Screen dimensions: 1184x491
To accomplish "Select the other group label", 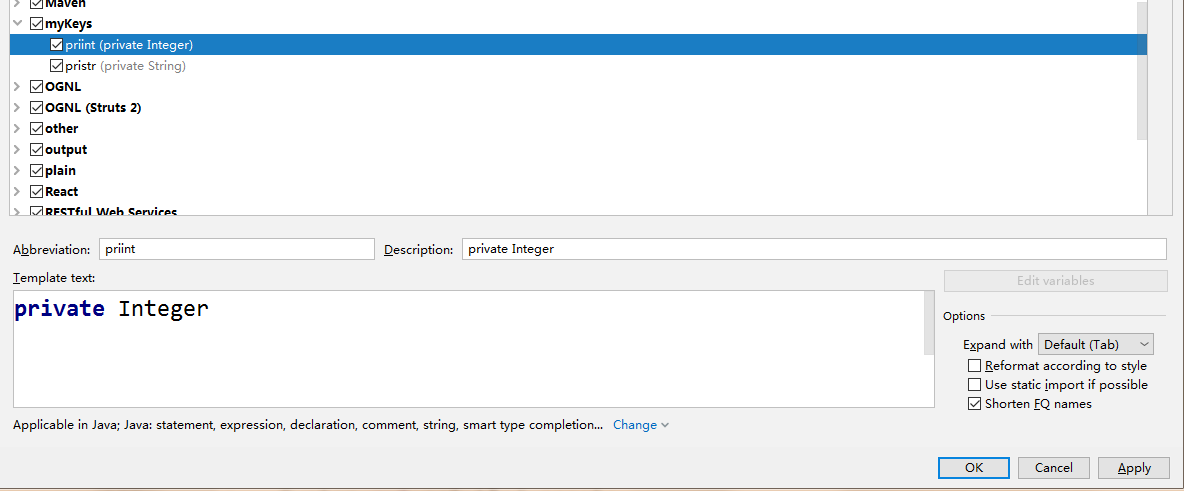I will click(62, 128).
